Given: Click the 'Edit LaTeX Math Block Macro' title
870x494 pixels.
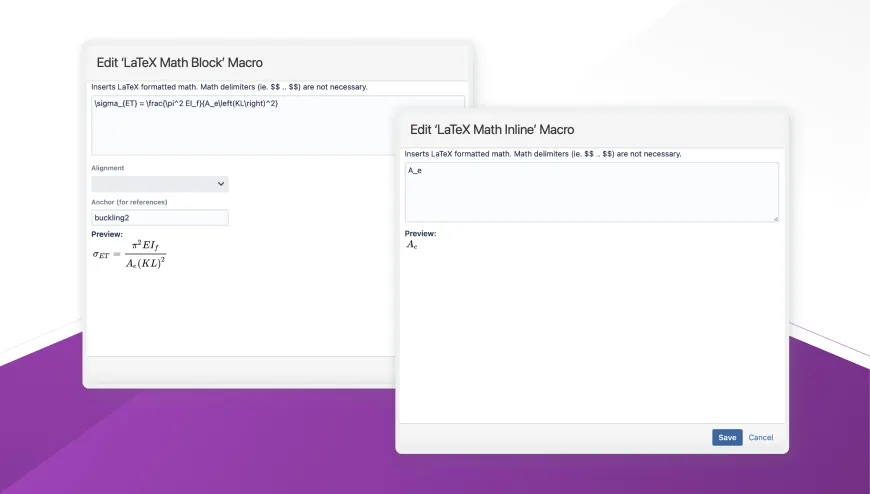Looking at the screenshot, I should coord(180,63).
